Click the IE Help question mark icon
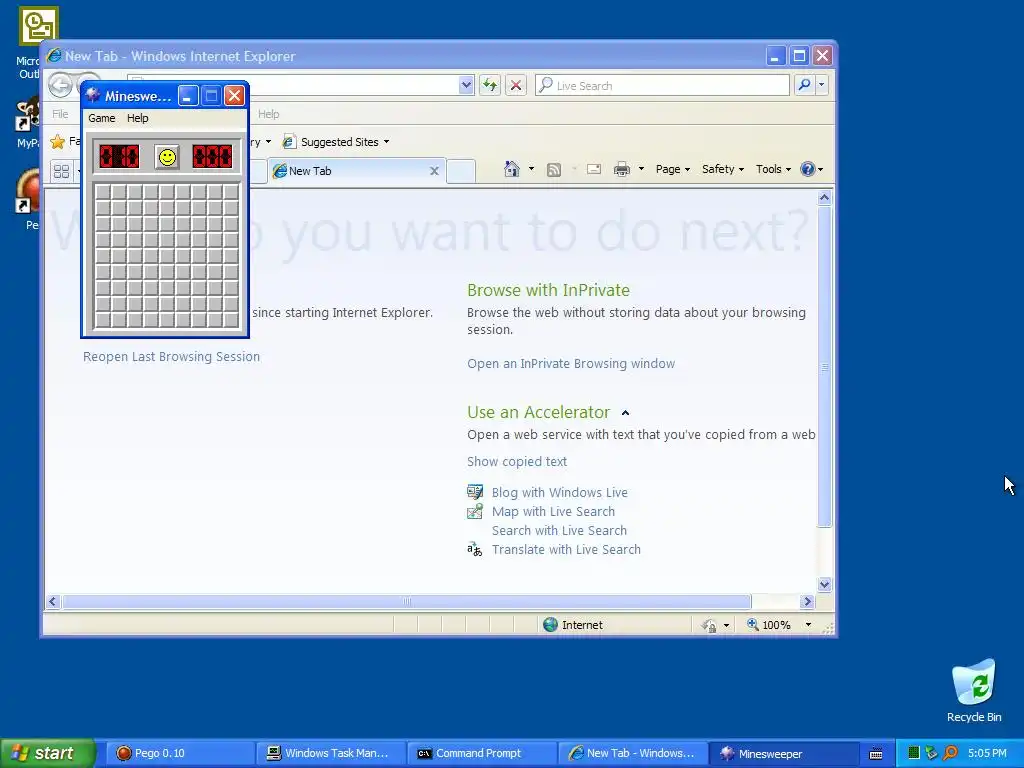This screenshot has height=768, width=1024. [808, 169]
